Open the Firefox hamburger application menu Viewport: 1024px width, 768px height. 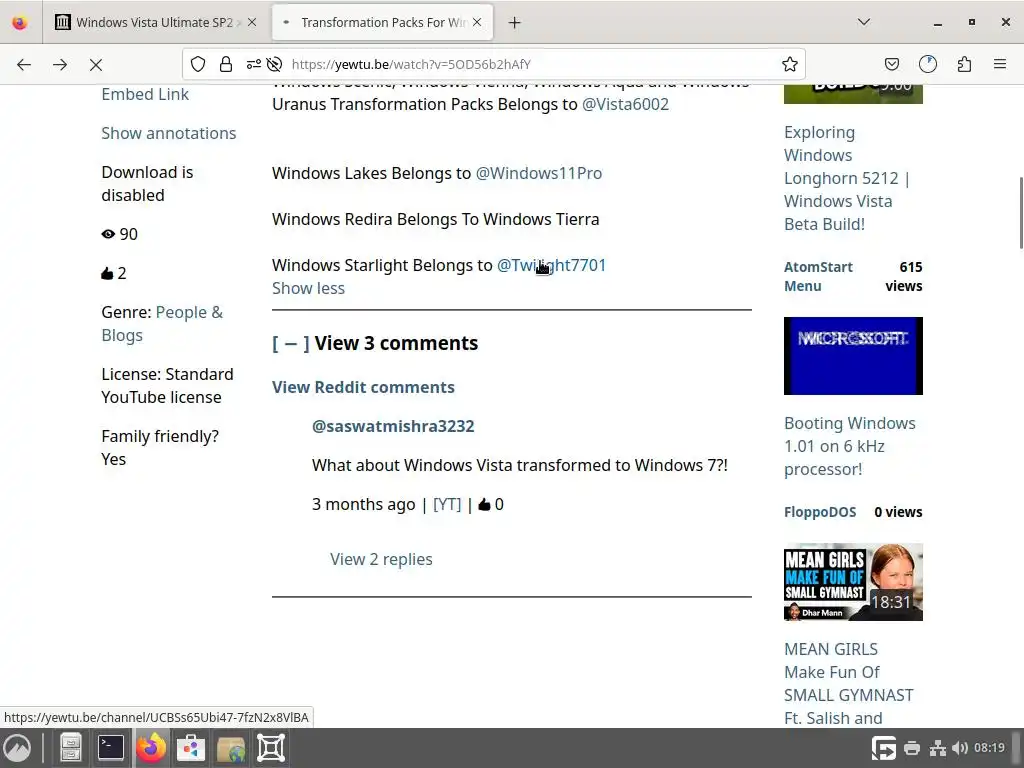[1000, 64]
